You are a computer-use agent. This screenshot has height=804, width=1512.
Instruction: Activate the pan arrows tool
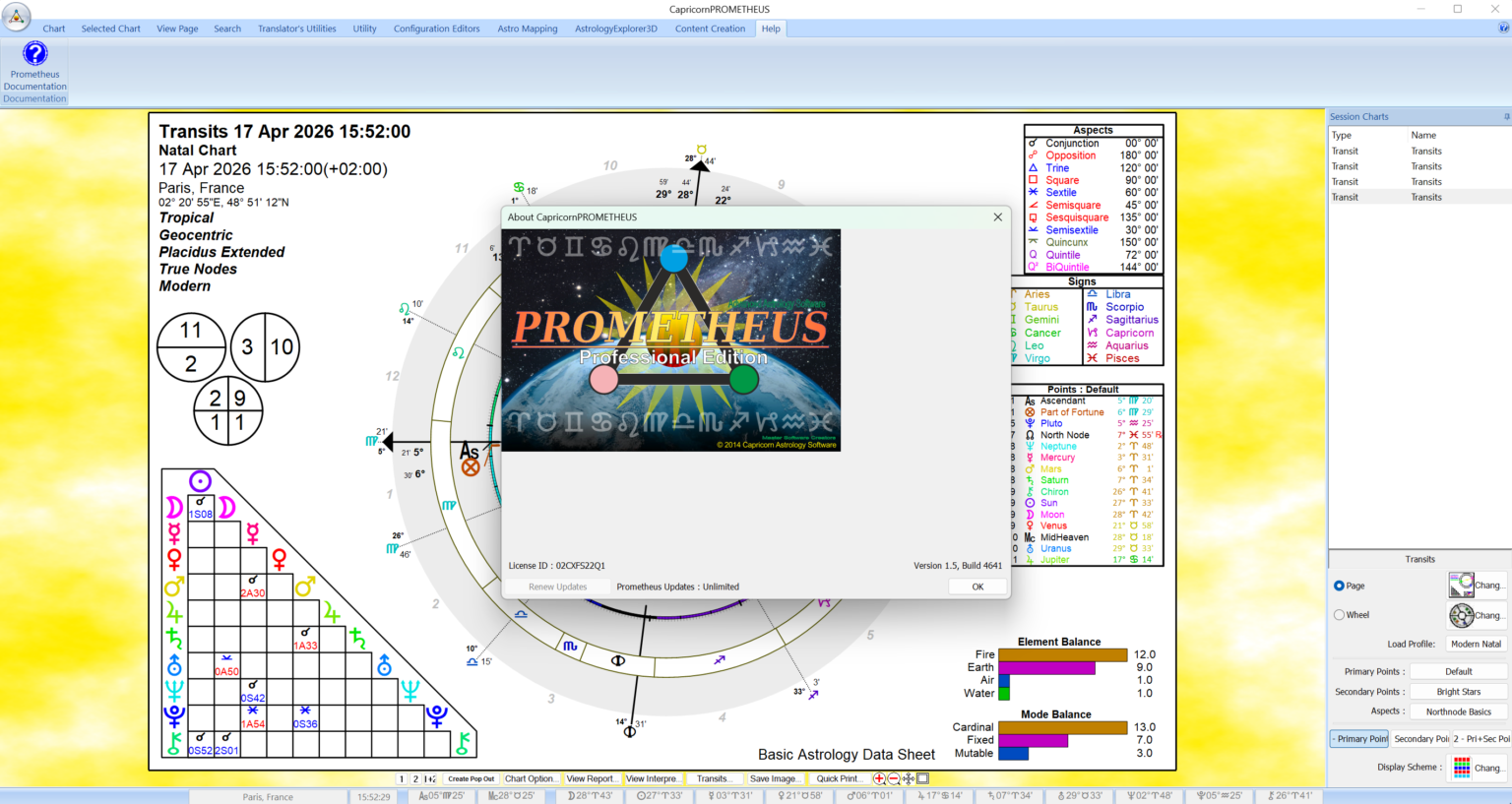[x=909, y=778]
